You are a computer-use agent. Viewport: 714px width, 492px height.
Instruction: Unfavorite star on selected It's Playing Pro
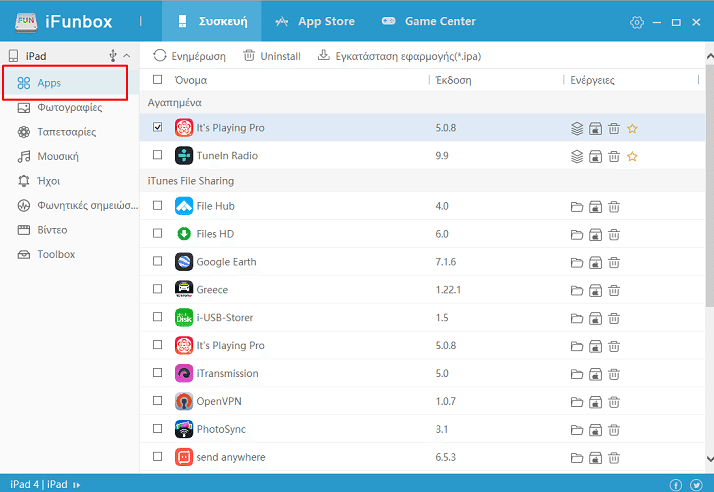[x=632, y=128]
